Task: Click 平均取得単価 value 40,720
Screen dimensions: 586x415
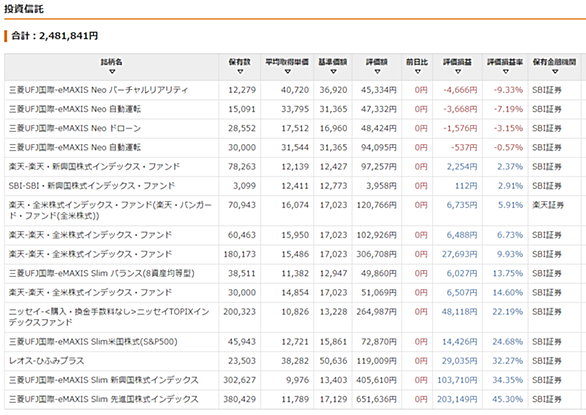Action: [295, 90]
